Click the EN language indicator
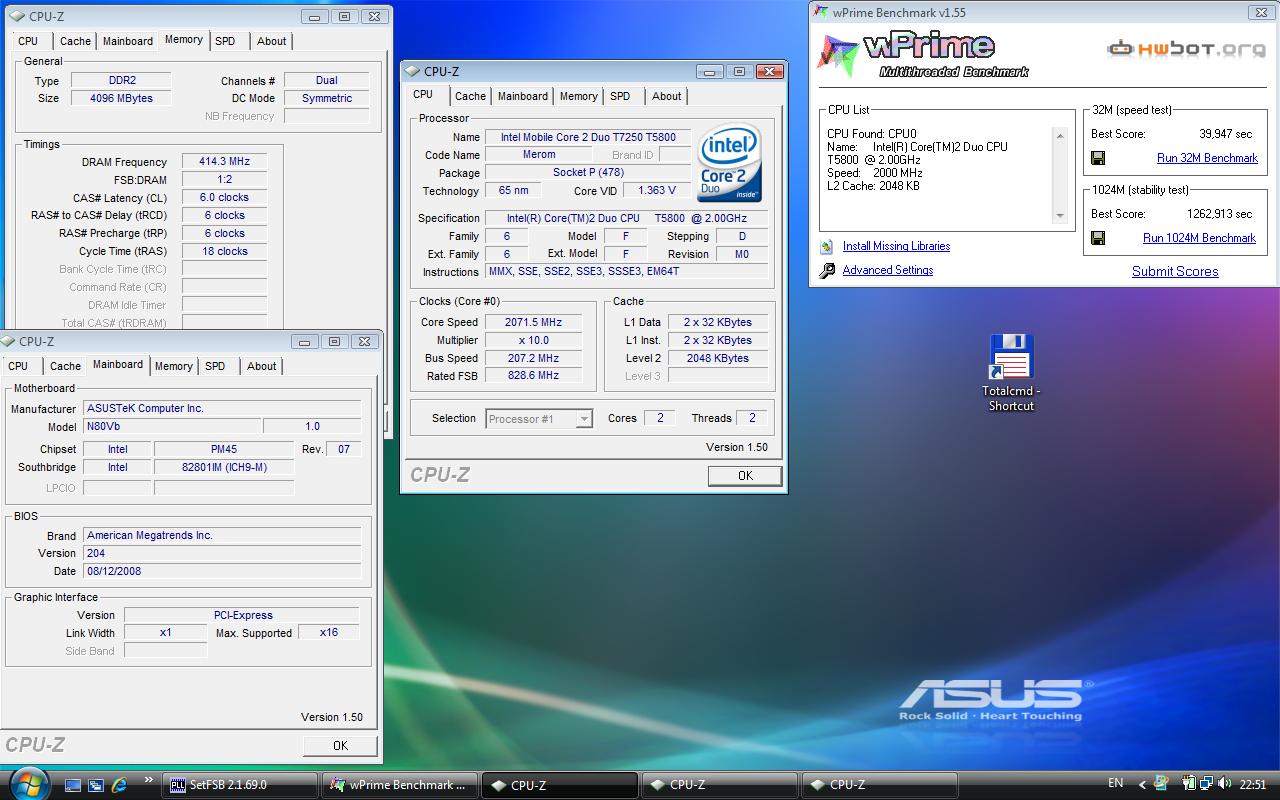Viewport: 1280px width, 800px height. click(x=1115, y=783)
